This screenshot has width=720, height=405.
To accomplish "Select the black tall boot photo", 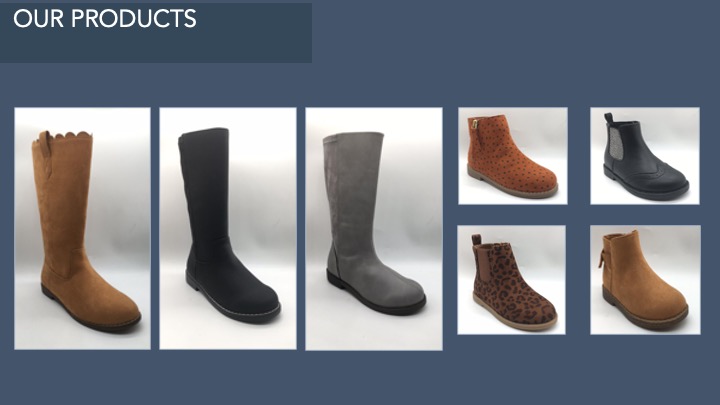I will pos(228,228).
